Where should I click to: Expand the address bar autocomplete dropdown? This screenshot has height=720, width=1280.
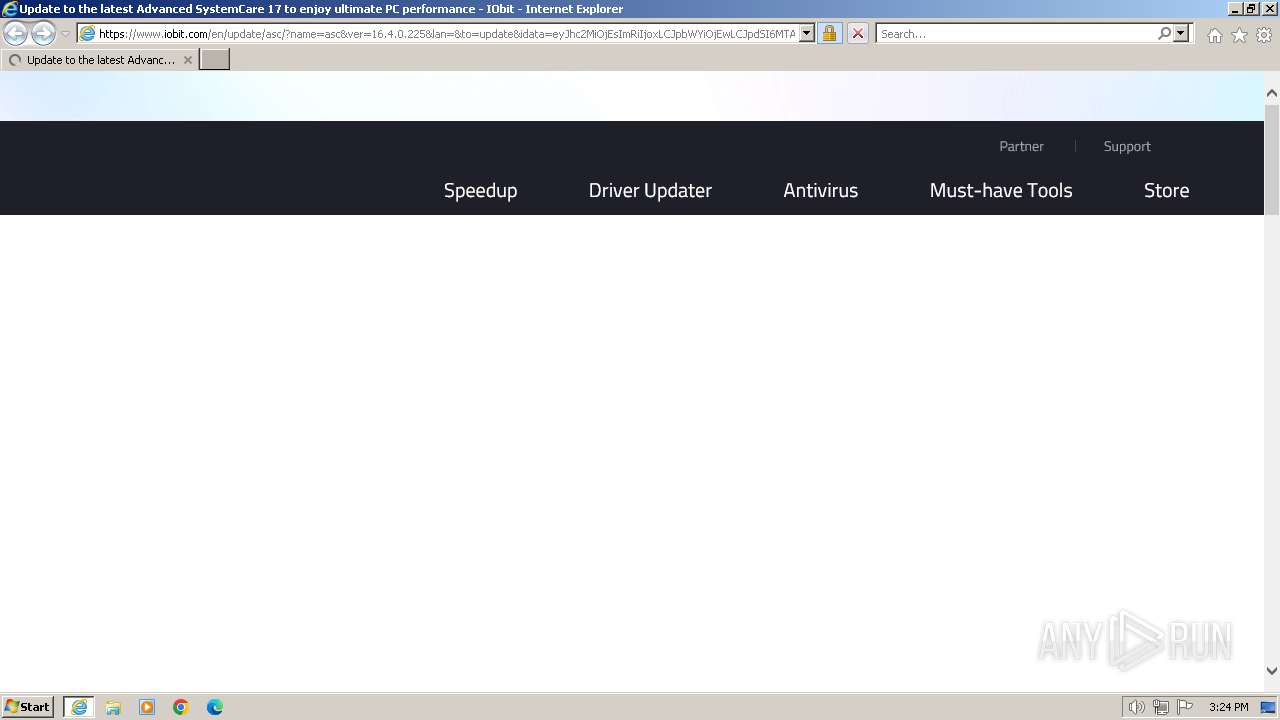pos(807,33)
